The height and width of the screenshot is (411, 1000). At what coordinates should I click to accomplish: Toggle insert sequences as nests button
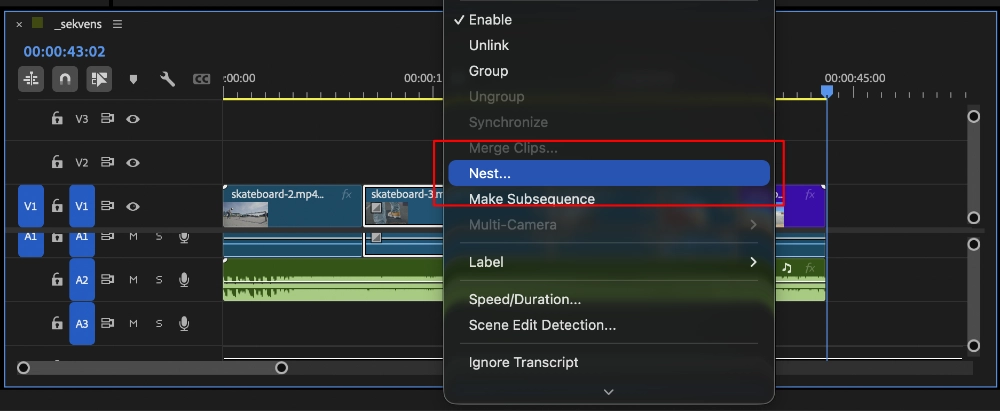[x=31, y=79]
